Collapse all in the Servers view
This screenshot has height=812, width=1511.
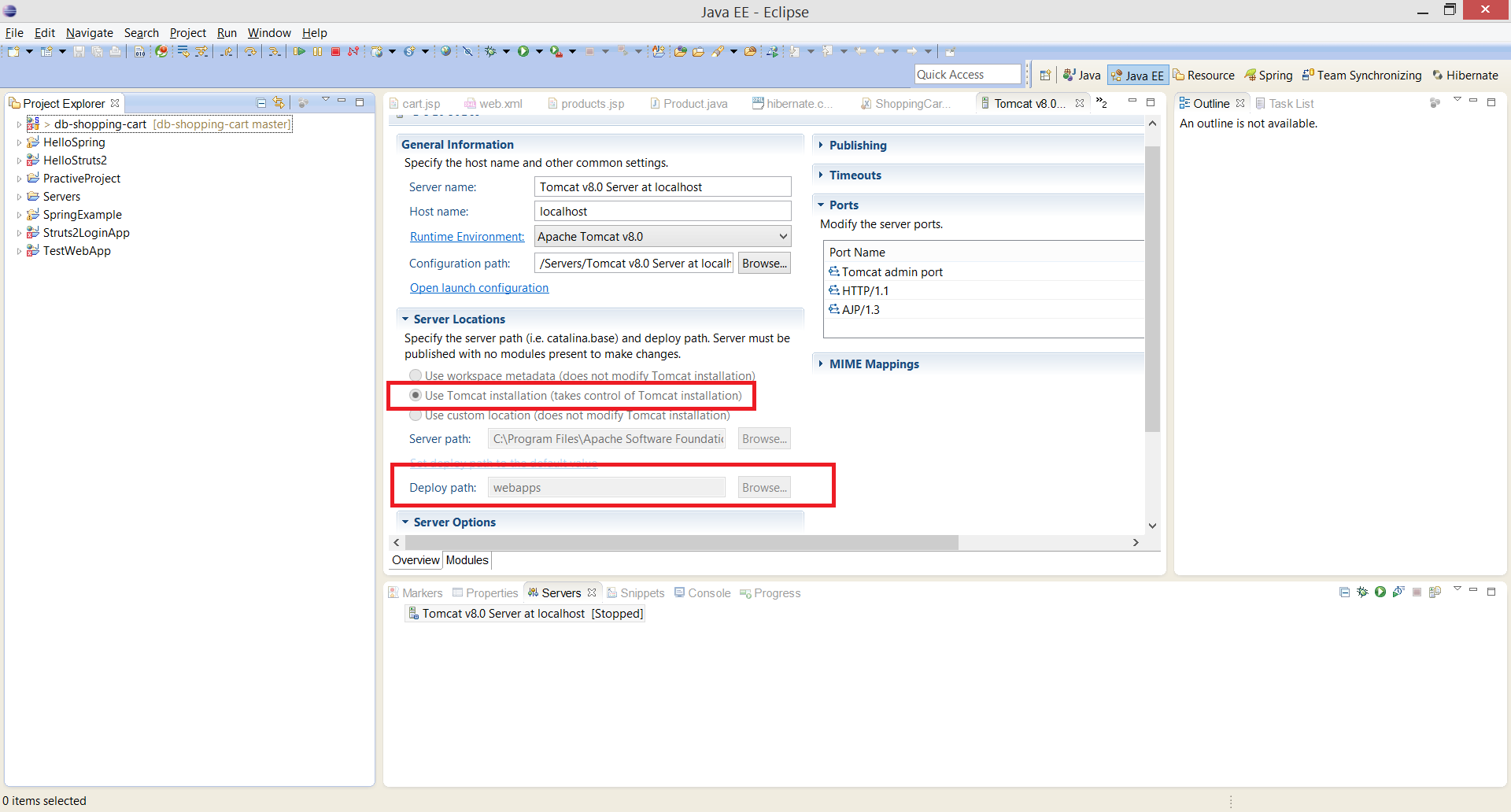[1344, 592]
